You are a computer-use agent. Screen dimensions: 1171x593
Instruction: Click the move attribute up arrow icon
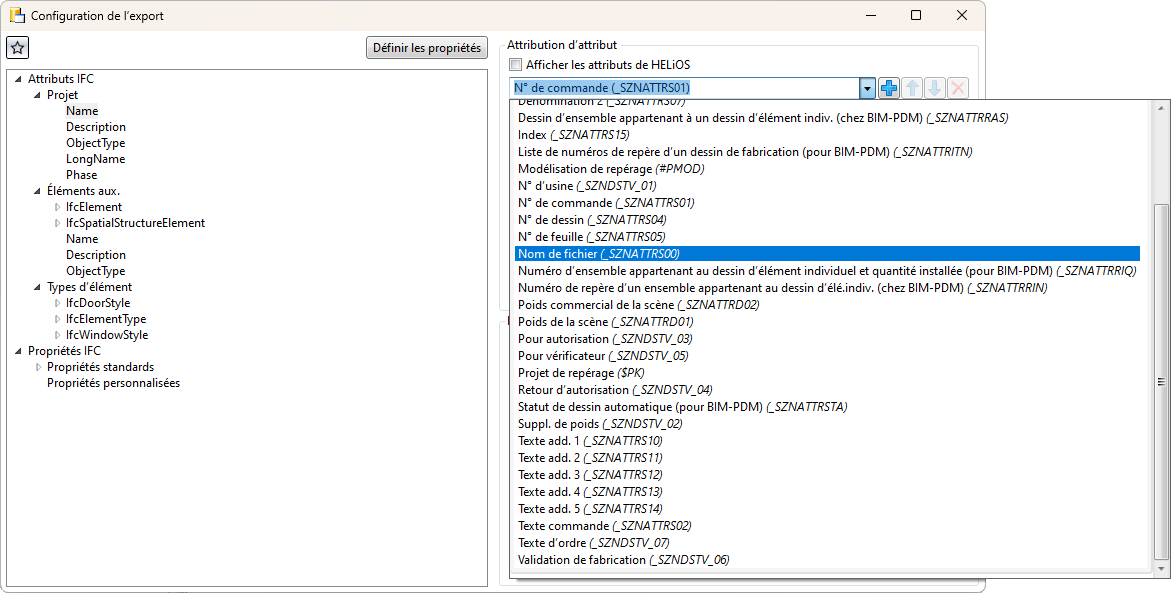click(912, 88)
